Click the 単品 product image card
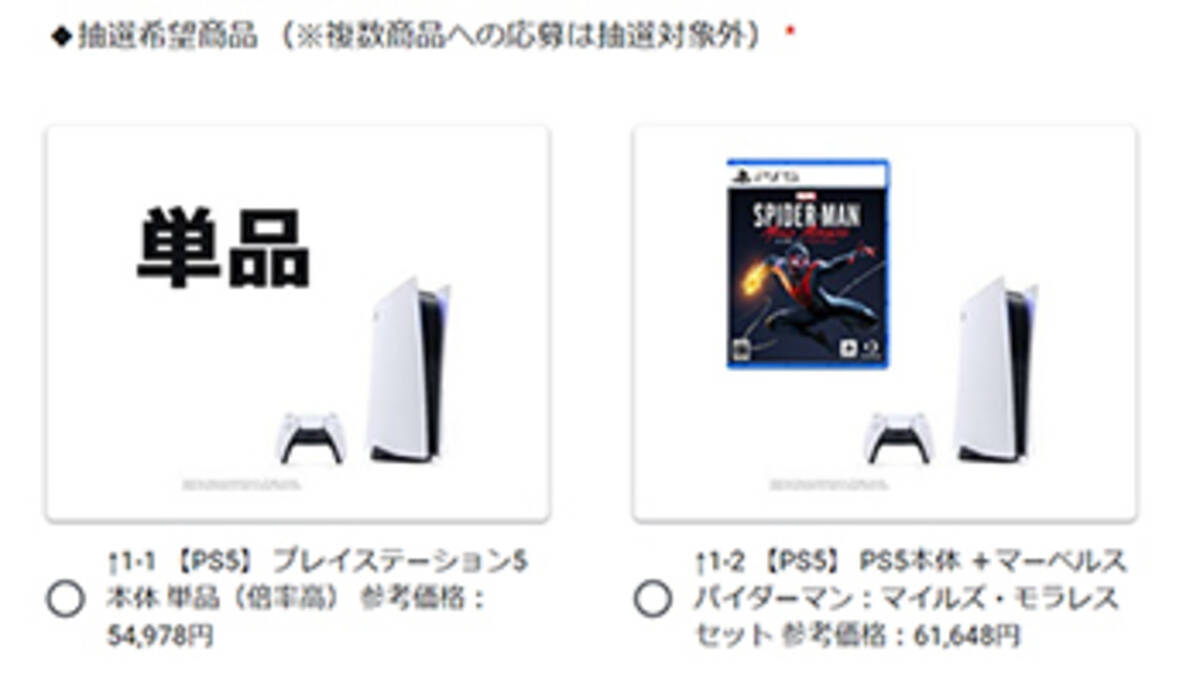Image resolution: width=1200 pixels, height=686 pixels. (297, 323)
